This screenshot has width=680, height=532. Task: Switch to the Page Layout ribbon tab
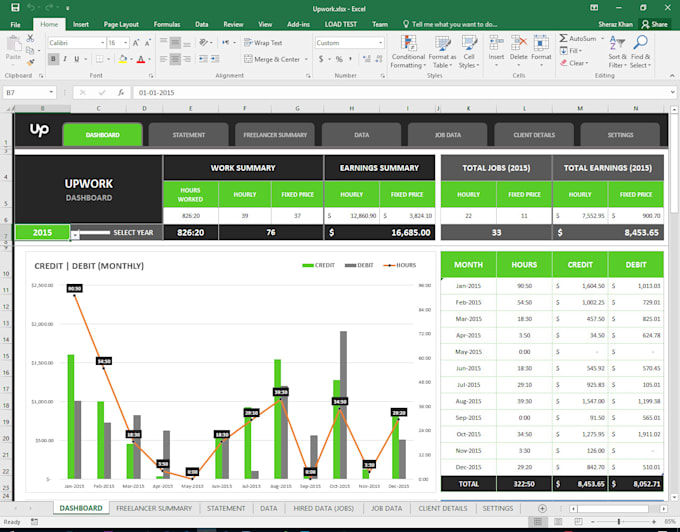coord(121,23)
